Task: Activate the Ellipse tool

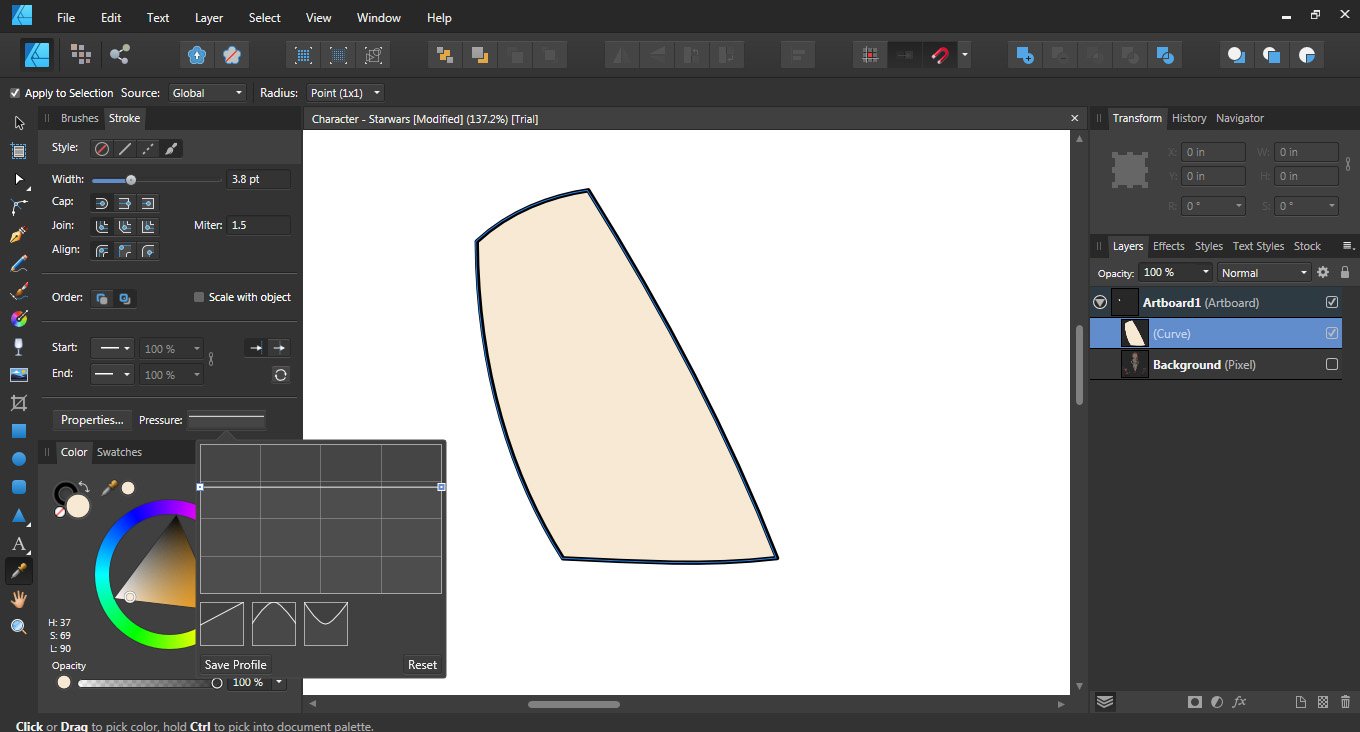Action: pos(18,458)
